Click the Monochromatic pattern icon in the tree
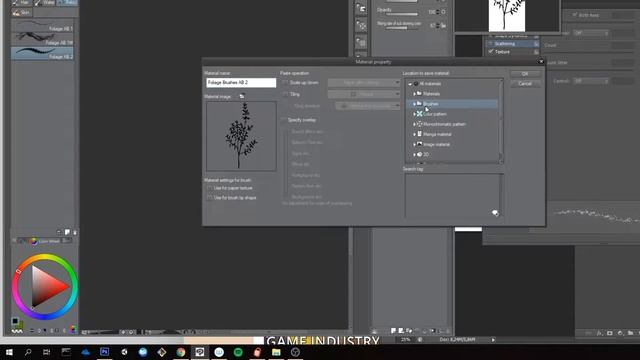Screen dimensions: 640x360 [419, 124]
